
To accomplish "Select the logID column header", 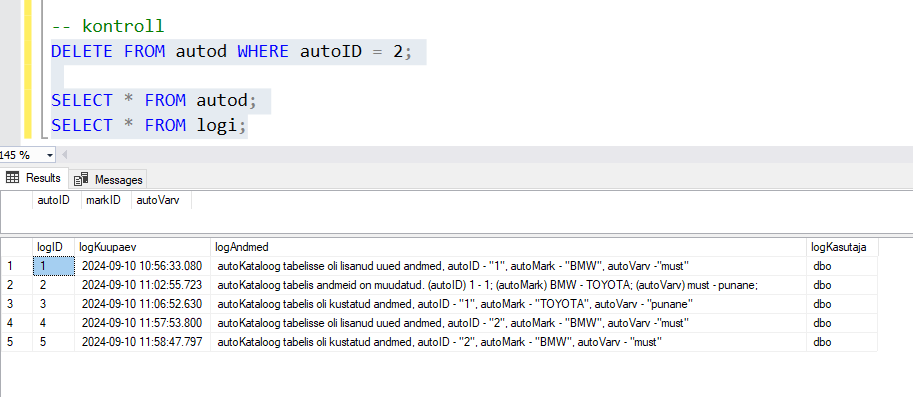I will coord(53,247).
